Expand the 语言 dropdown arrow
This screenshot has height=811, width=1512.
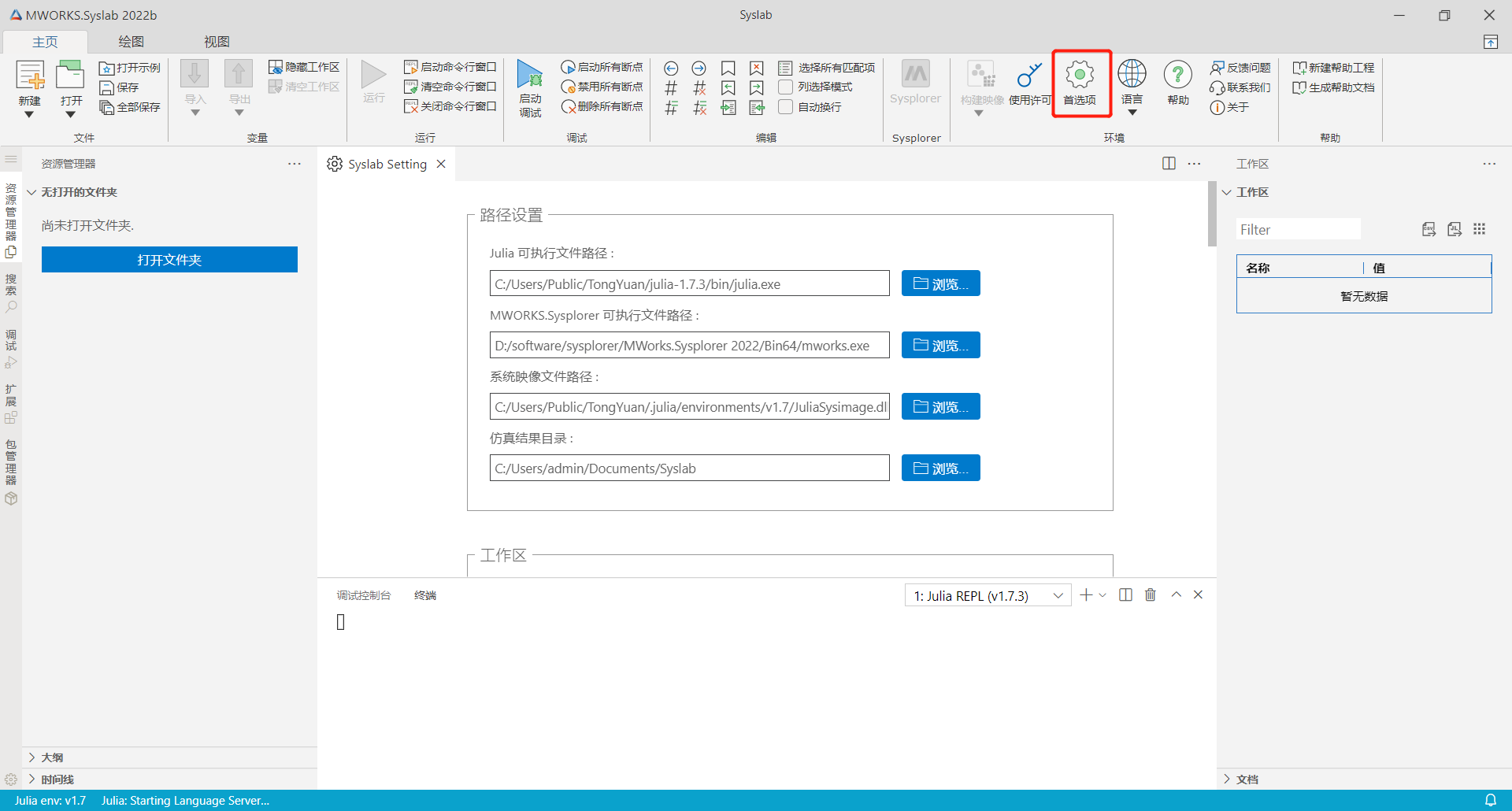tap(1132, 113)
